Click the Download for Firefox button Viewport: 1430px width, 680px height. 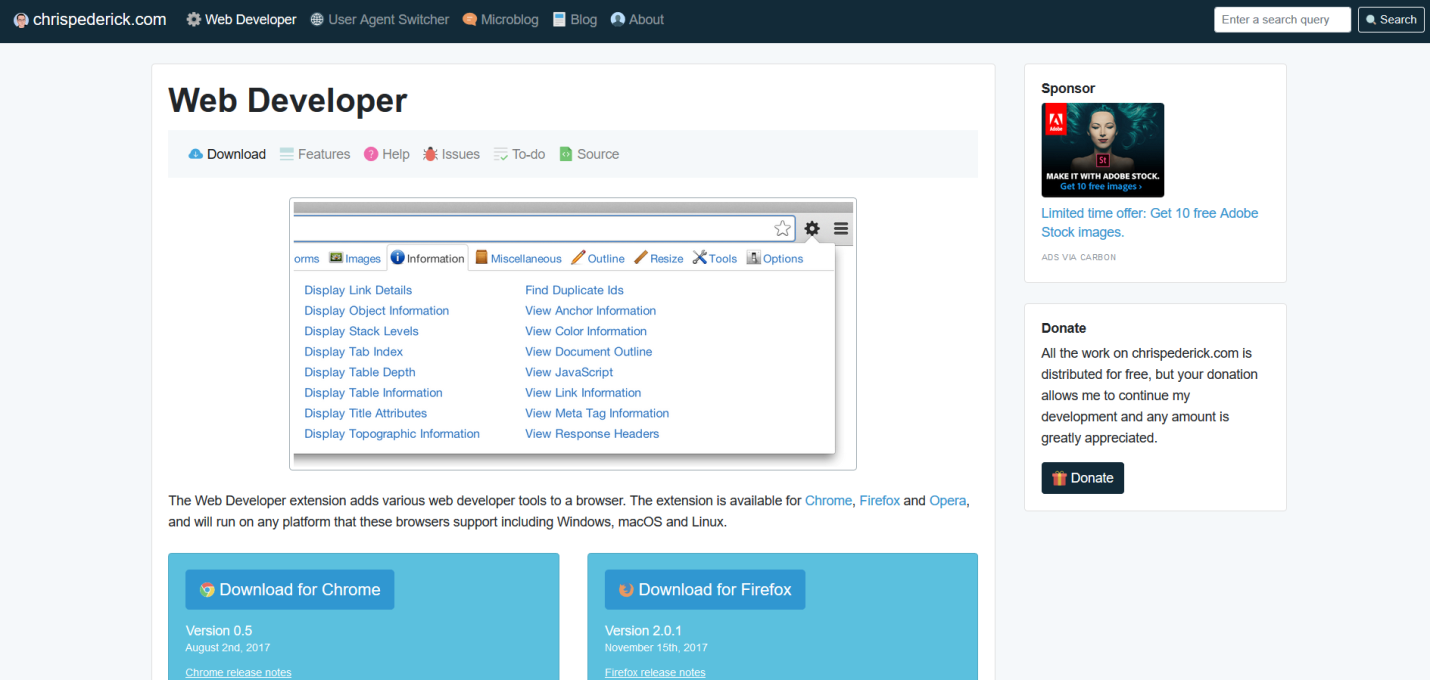[704, 589]
